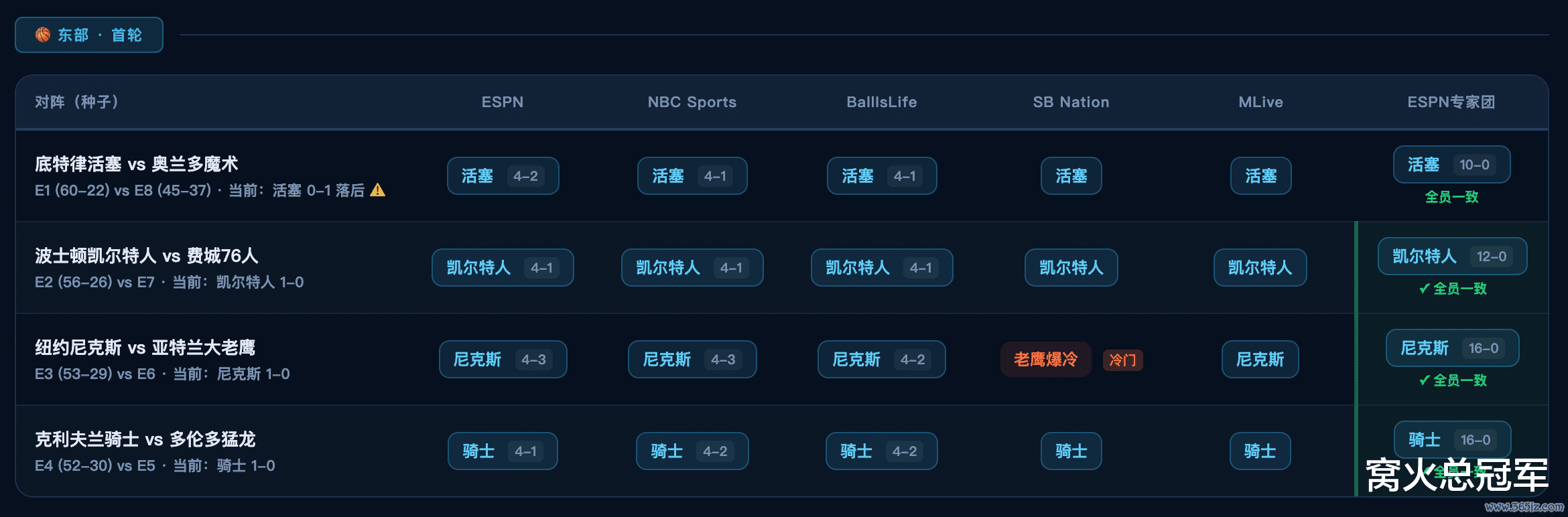This screenshot has height=517, width=1568.
Task: Click the 对阵（种子）column header
Action: pos(77,102)
